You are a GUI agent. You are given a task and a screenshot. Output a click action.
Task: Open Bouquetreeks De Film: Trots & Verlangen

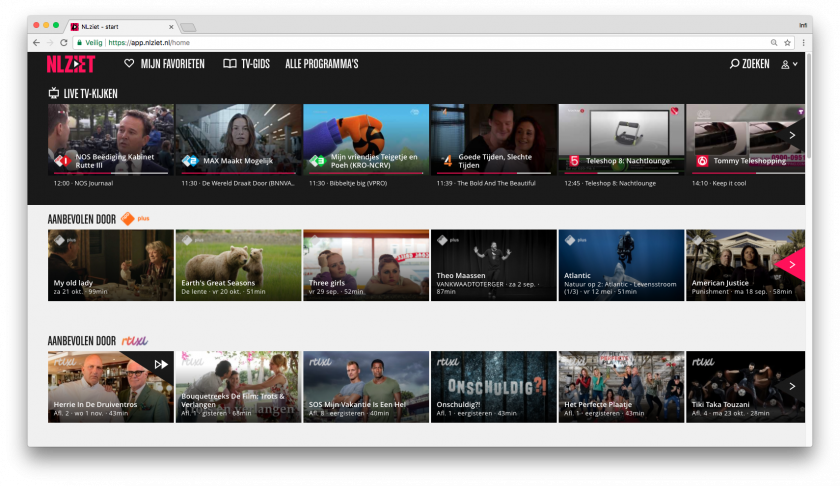pyautogui.click(x=238, y=387)
